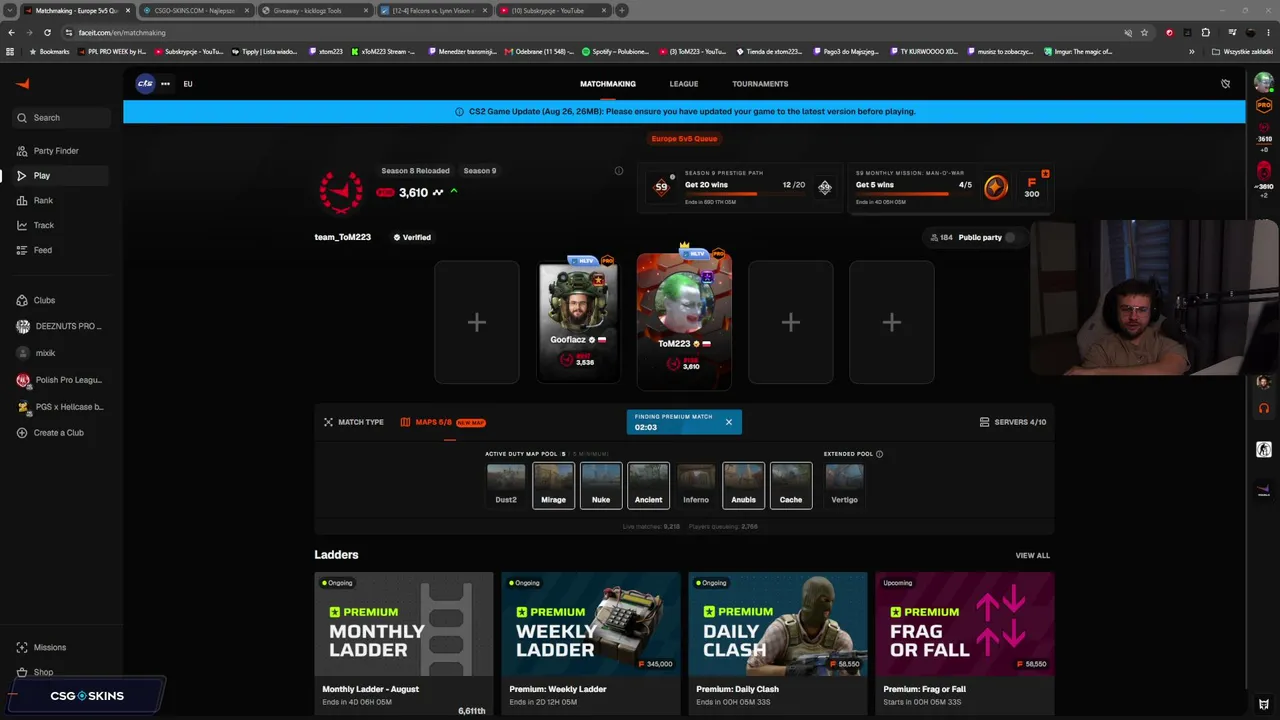This screenshot has width=1280, height=720.
Task: Open the Premium: Frag or Fall card
Action: [x=965, y=643]
